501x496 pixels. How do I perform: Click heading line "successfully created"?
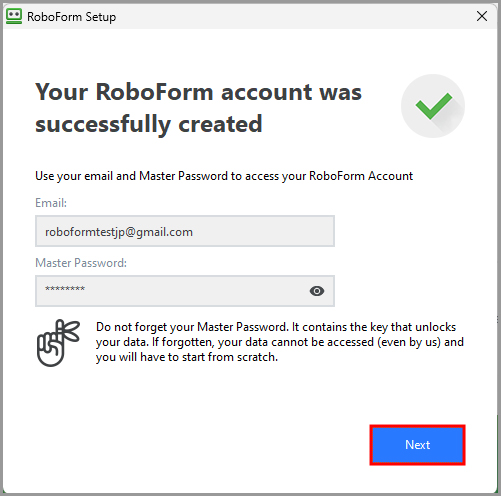click(149, 124)
